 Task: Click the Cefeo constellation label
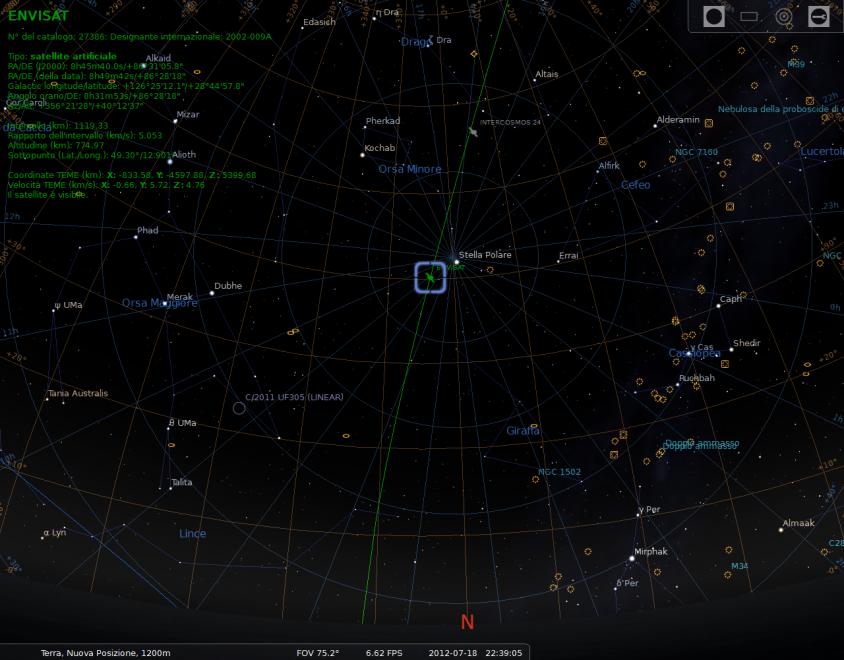[x=636, y=185]
